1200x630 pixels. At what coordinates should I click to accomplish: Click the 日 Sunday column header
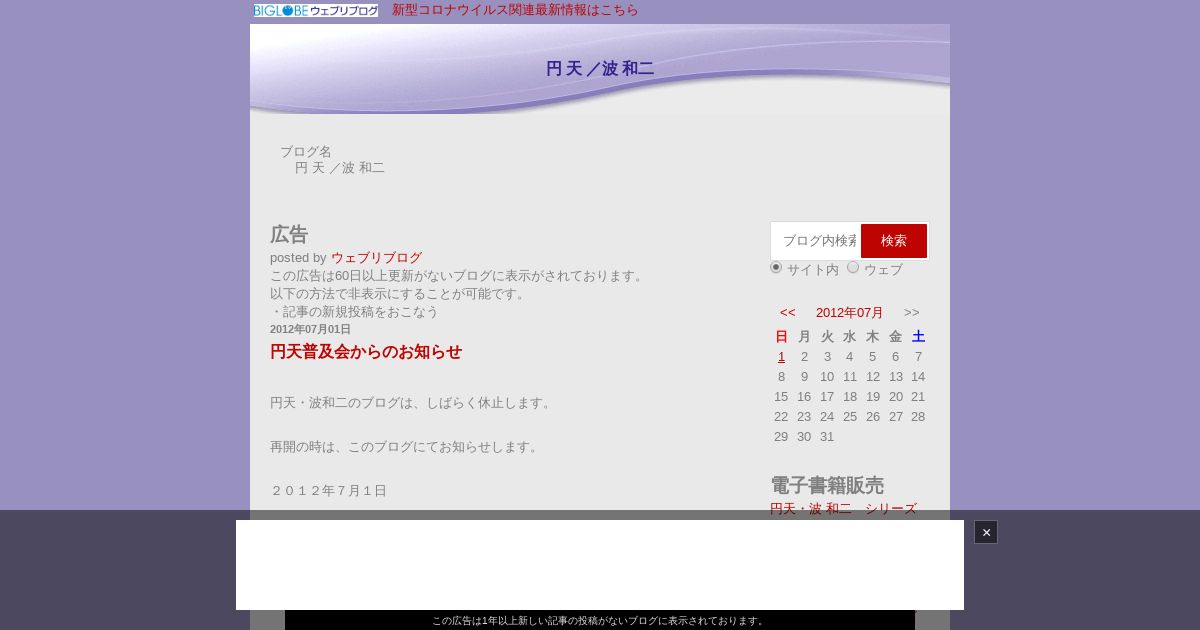point(781,337)
